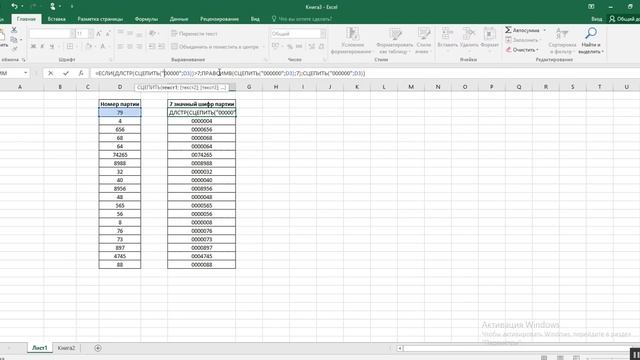Expand the Name Box dropdown arrow
Viewport: 640px width, 360px height.
tap(25, 73)
